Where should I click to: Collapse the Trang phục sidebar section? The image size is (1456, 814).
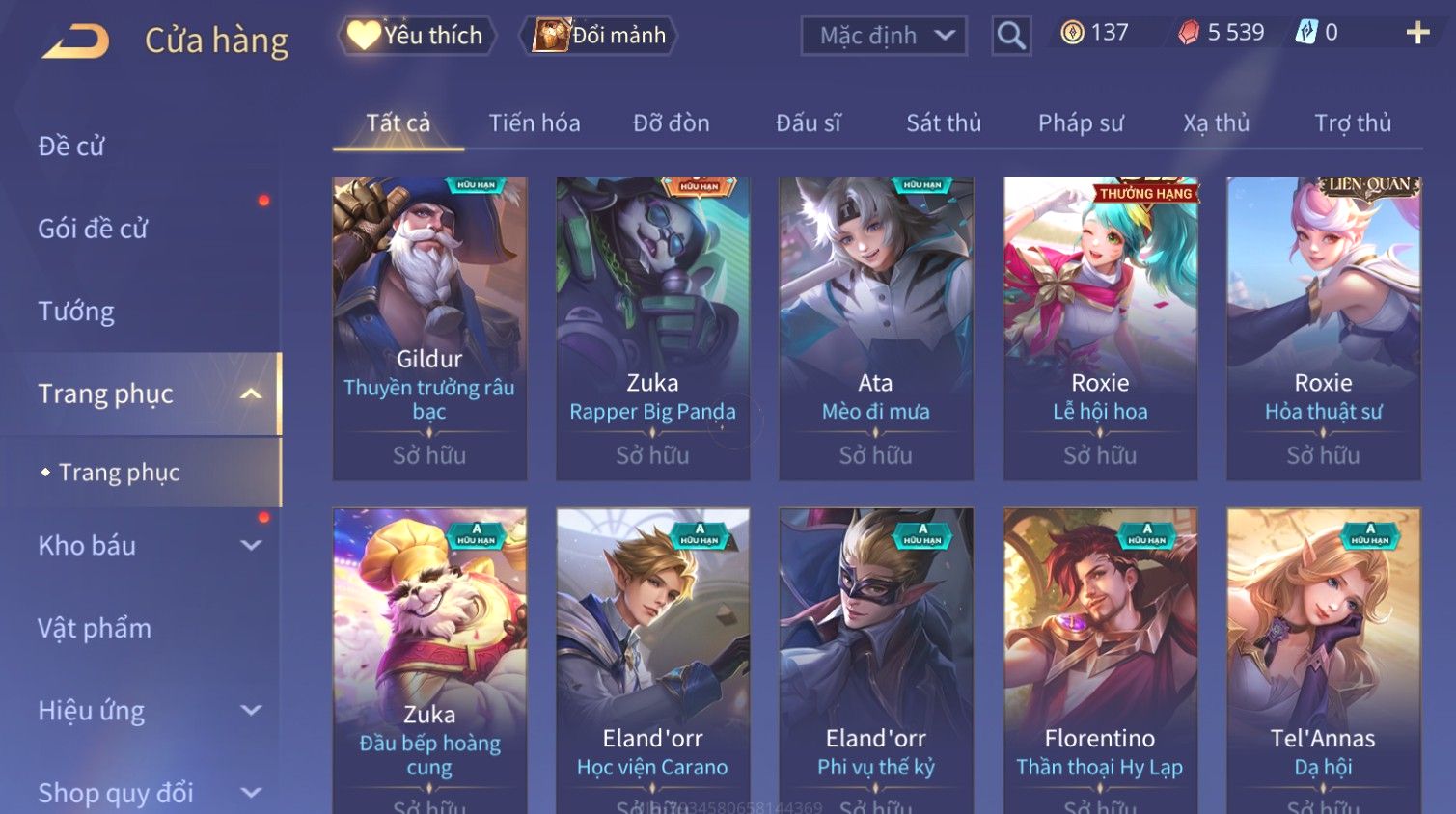point(251,393)
